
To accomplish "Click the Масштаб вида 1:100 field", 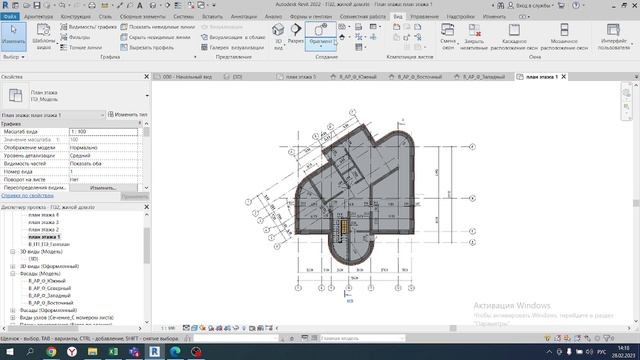I will click(103, 132).
